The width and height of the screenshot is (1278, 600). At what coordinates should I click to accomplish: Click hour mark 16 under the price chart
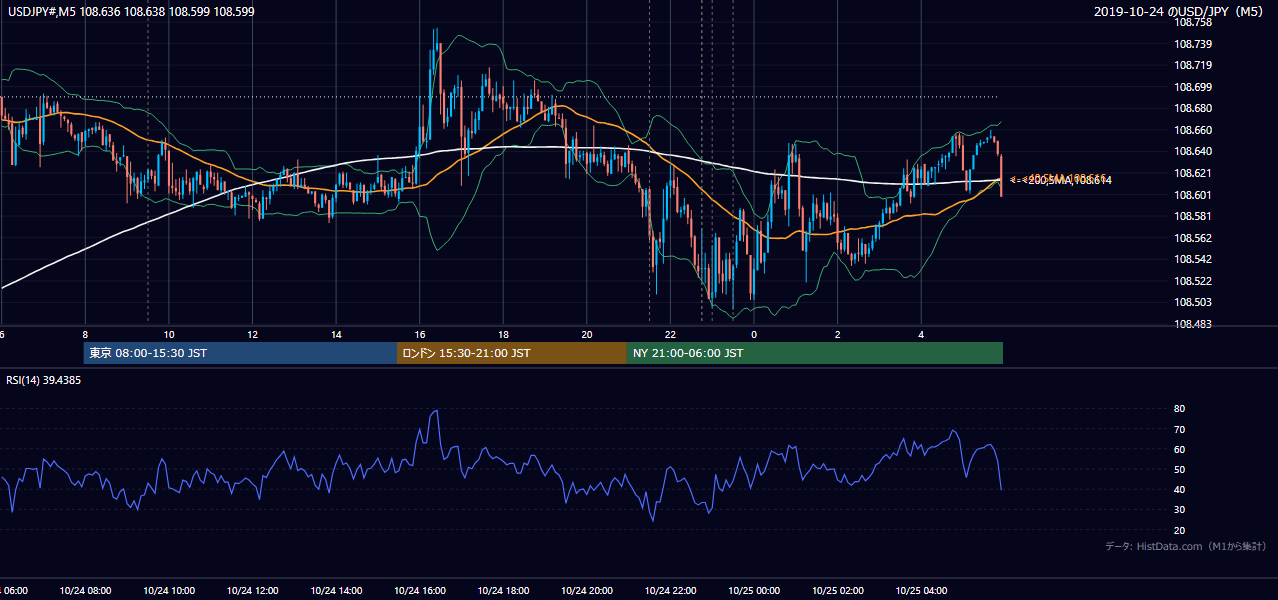point(420,334)
